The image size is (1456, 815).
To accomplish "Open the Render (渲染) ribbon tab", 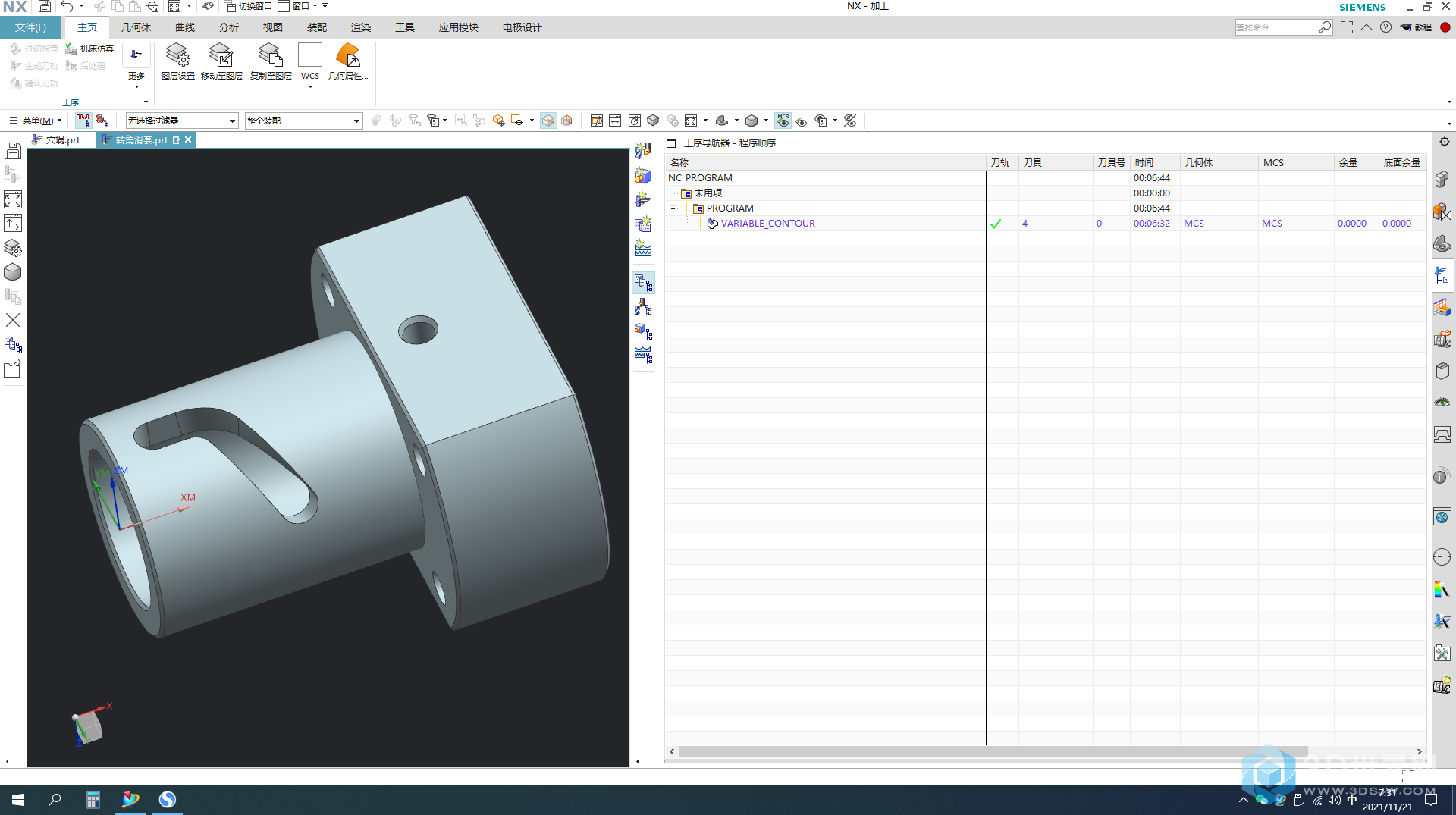I will (x=361, y=27).
